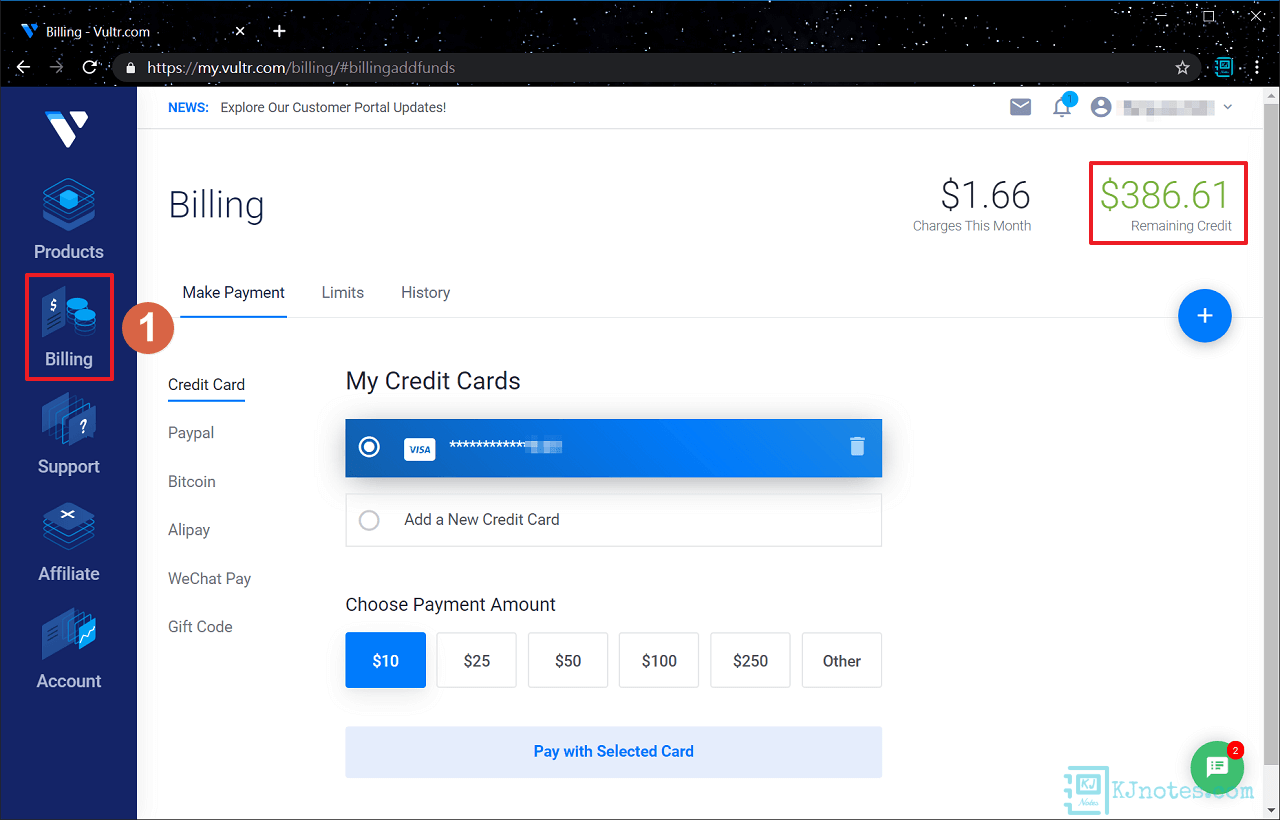Click Pay with Selected Card

point(614,752)
